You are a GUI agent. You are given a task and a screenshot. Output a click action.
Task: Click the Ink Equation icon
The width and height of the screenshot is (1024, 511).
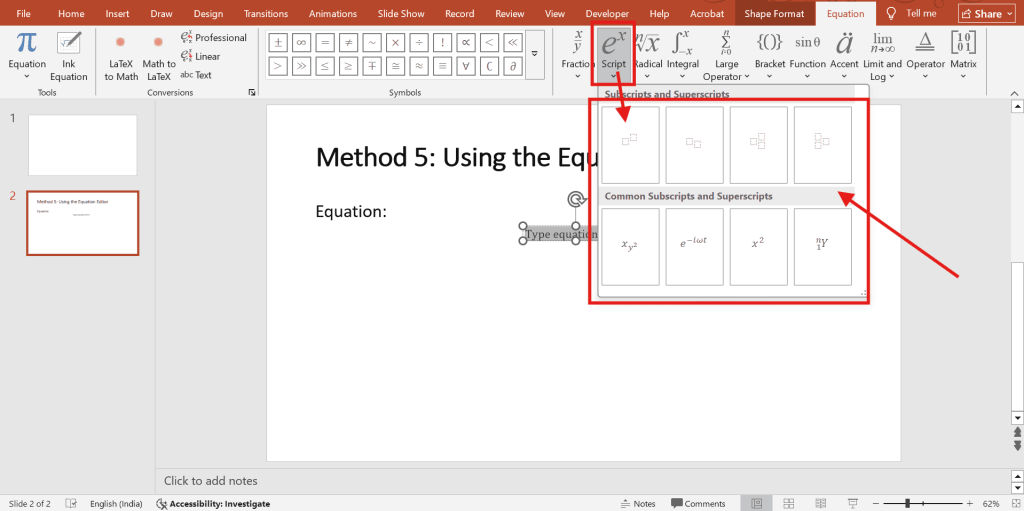[69, 56]
